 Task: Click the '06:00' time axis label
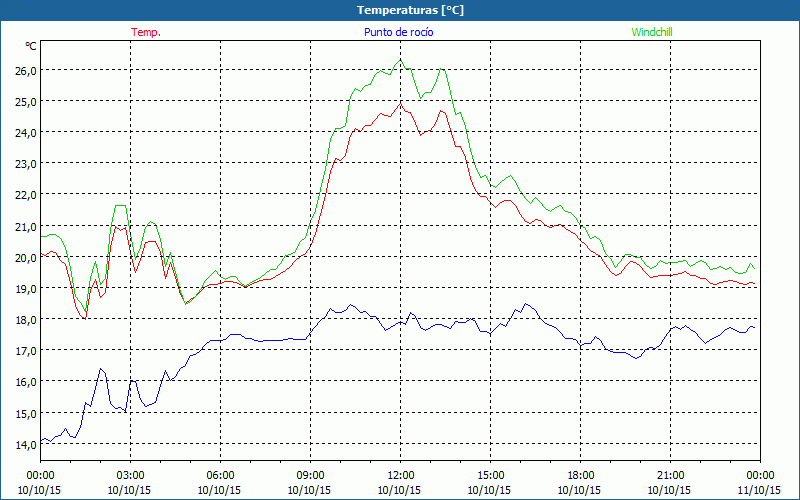pos(220,476)
